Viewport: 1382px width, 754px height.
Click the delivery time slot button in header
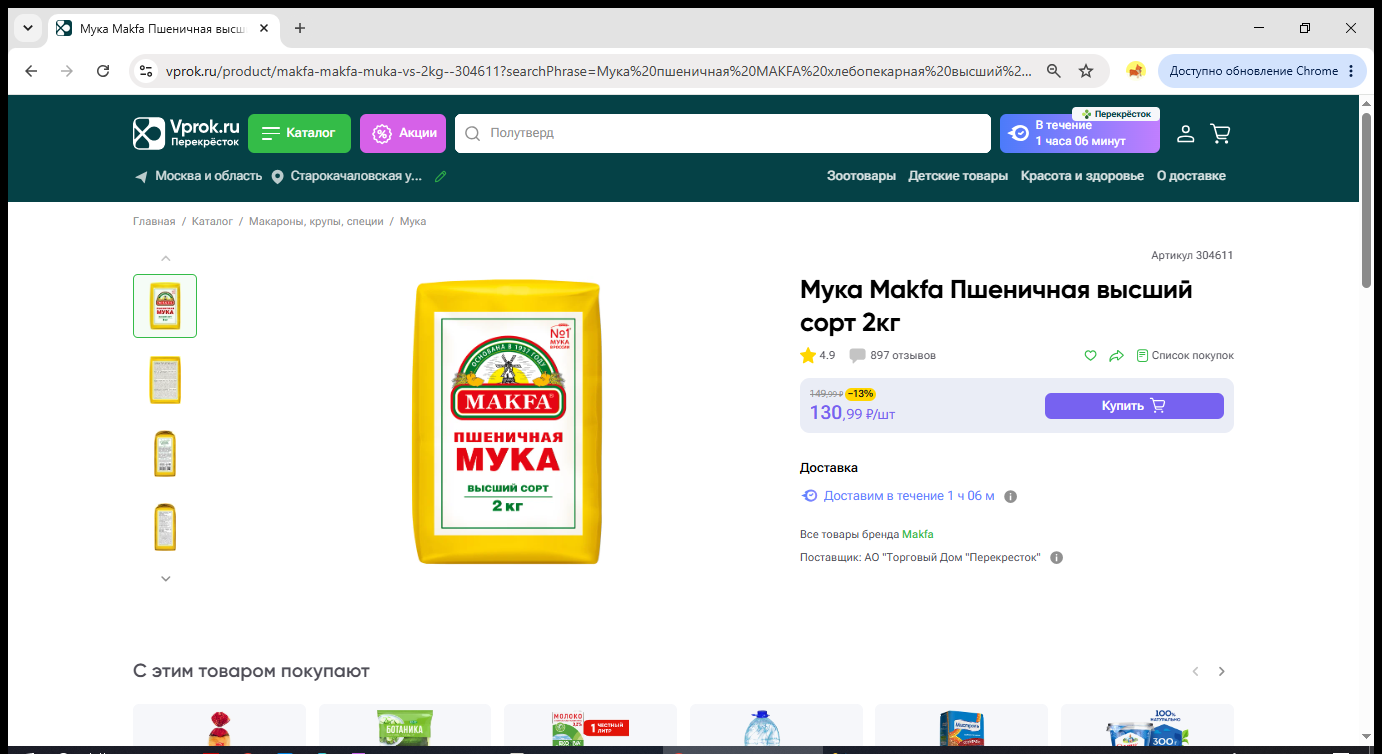click(x=1080, y=133)
